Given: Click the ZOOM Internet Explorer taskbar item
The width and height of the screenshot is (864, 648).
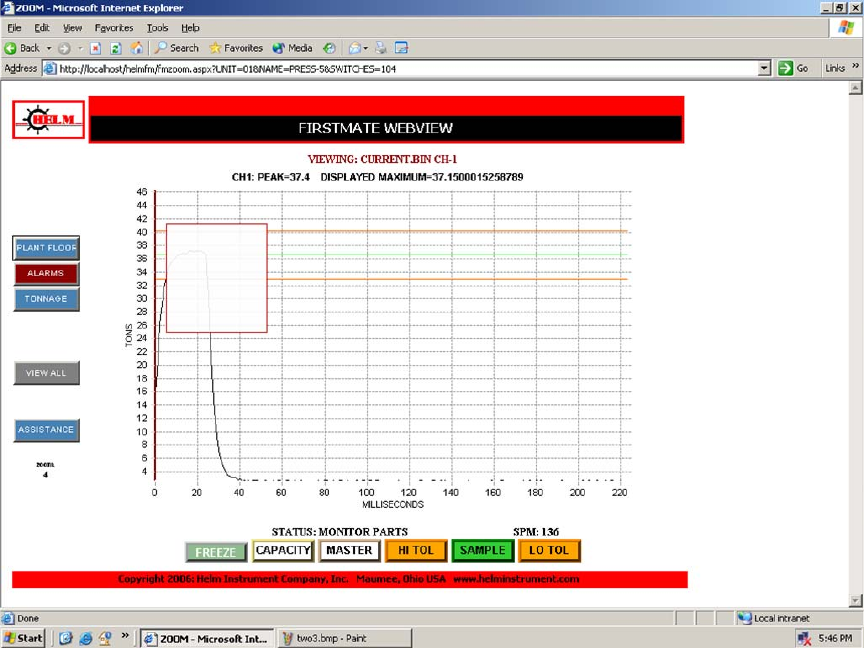Looking at the screenshot, I should click(207, 639).
